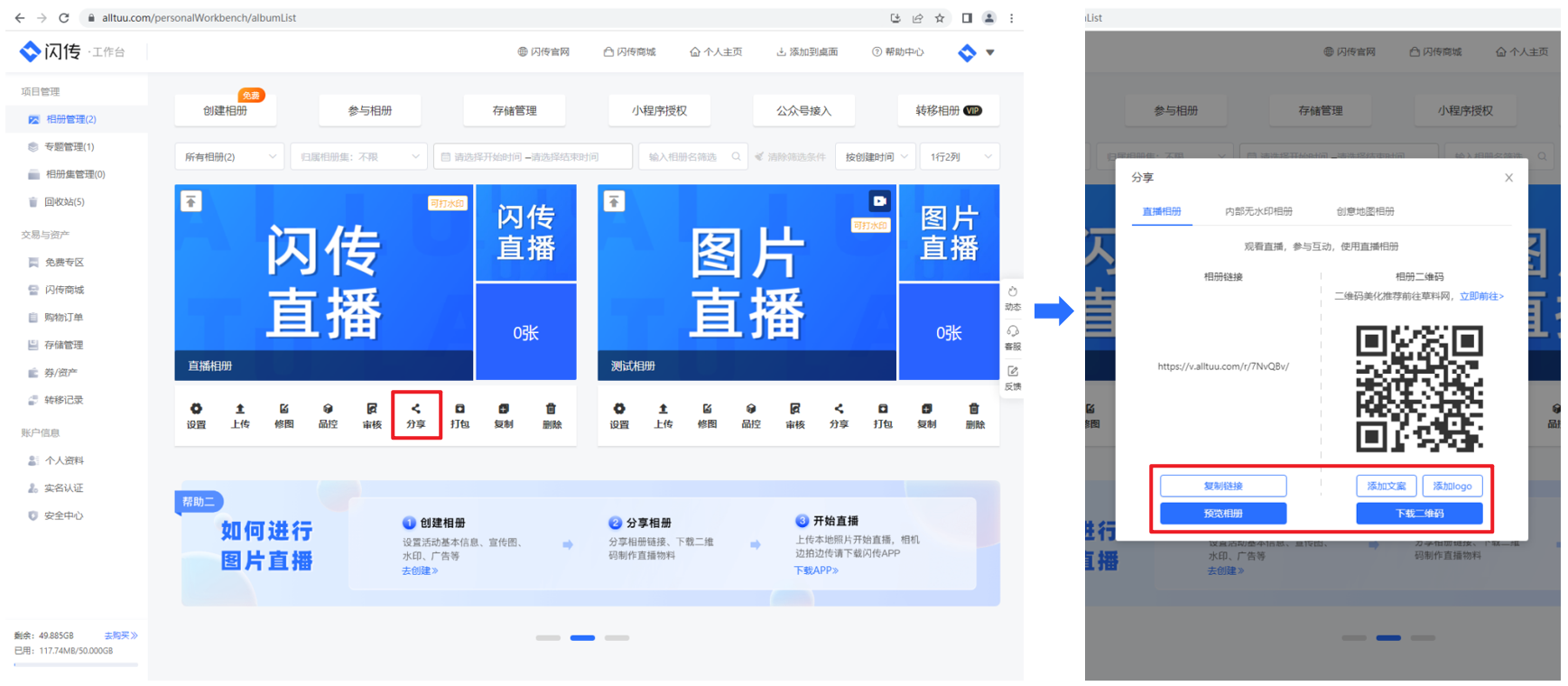Open 设置 for the 测试相册 album
This screenshot has width=1568, height=686.
pos(619,415)
